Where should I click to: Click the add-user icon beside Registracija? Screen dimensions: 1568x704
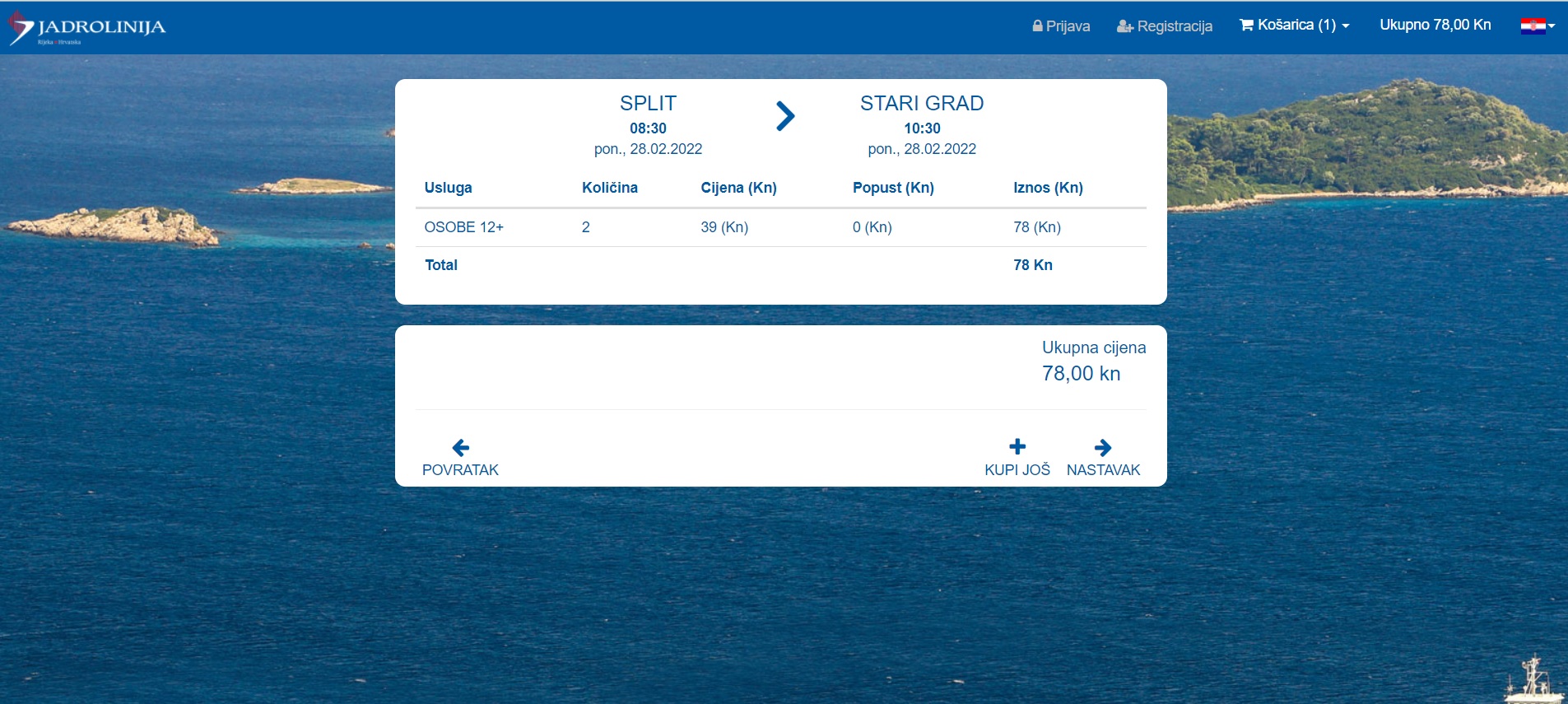(1124, 26)
